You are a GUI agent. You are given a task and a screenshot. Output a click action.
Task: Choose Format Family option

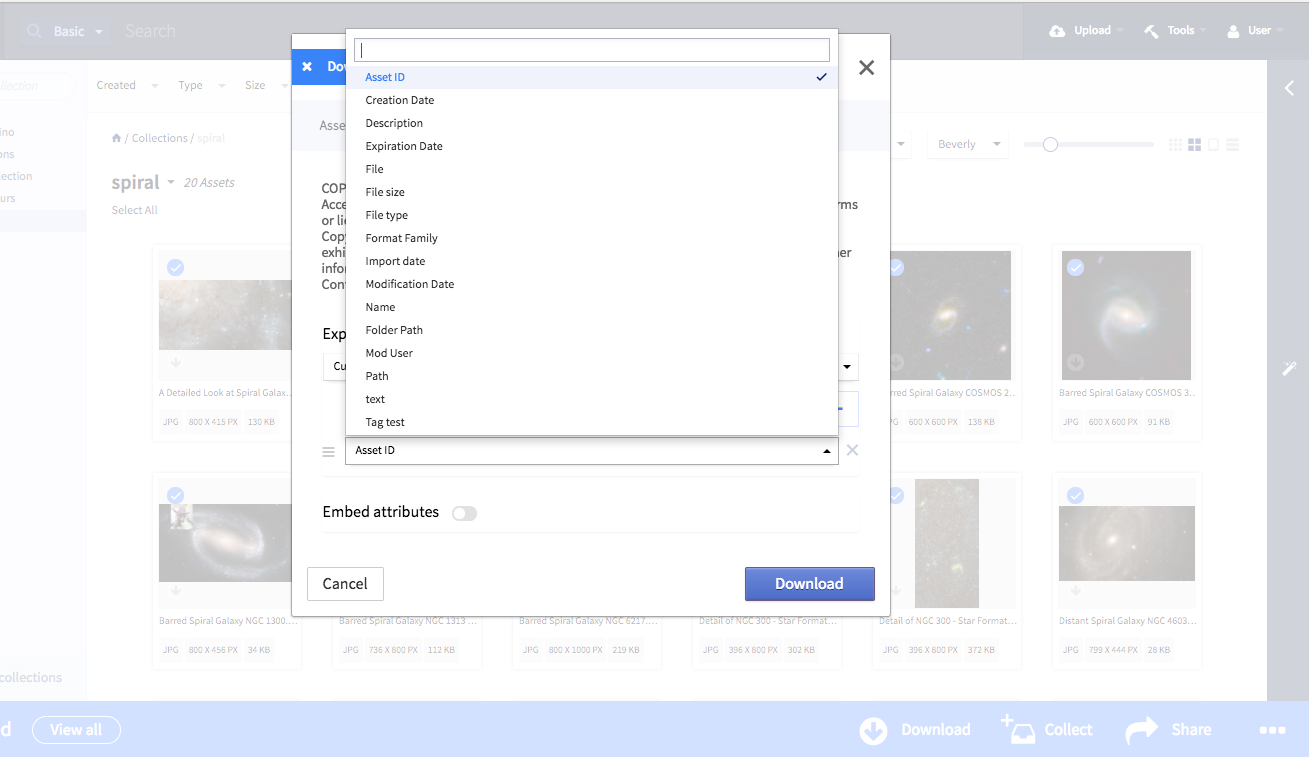click(x=591, y=238)
